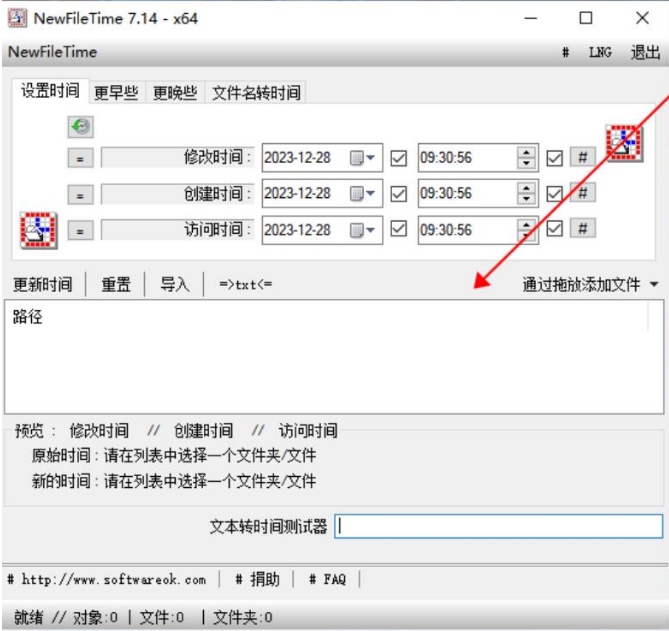Screen dimensions: 669x631
Task: Switch to the 更晚些 tab
Action: coord(175,93)
